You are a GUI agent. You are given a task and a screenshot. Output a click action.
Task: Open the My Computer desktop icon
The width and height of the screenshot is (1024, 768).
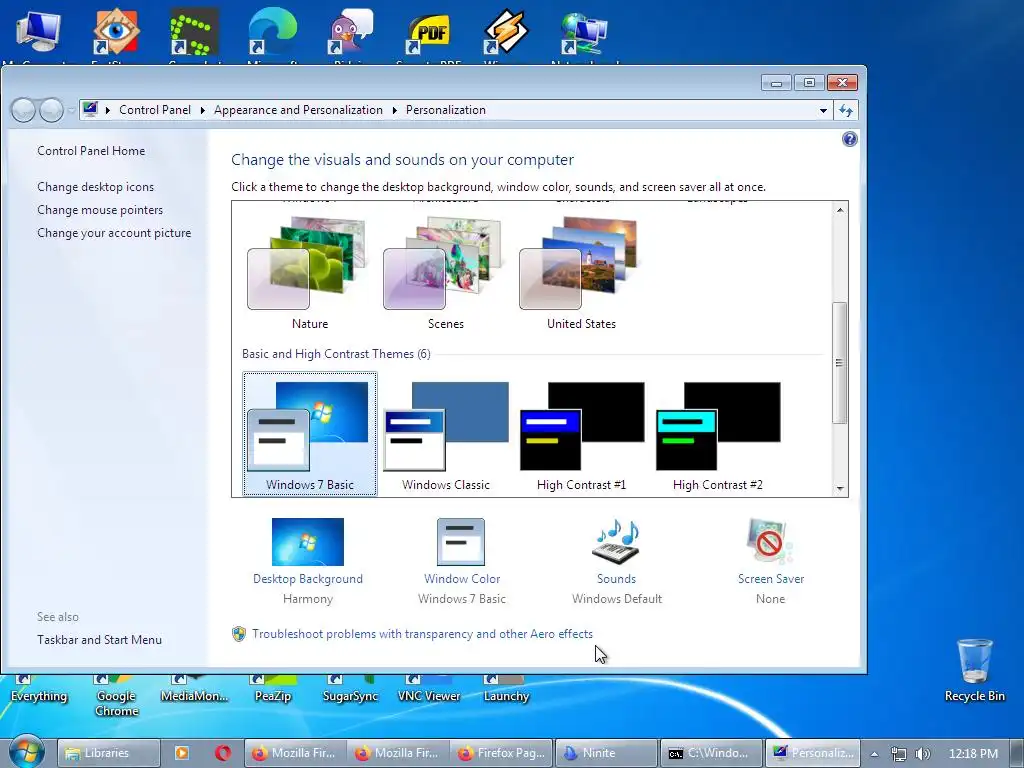(39, 31)
